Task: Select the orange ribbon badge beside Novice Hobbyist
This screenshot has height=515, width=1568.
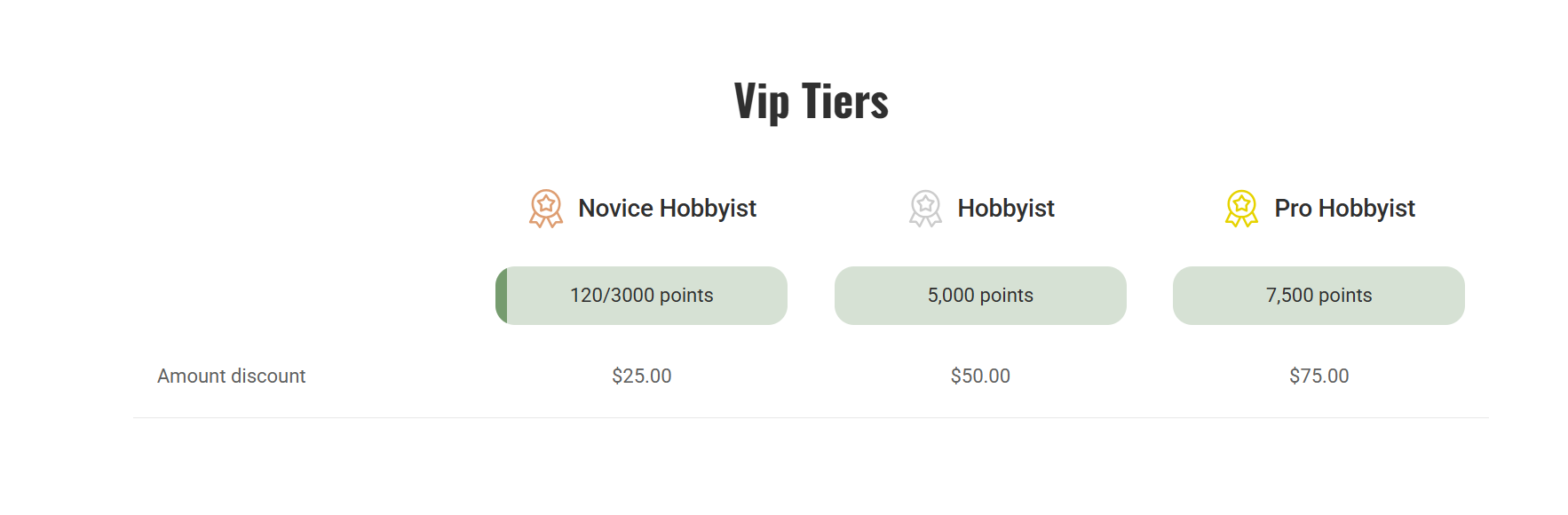Action: [545, 208]
